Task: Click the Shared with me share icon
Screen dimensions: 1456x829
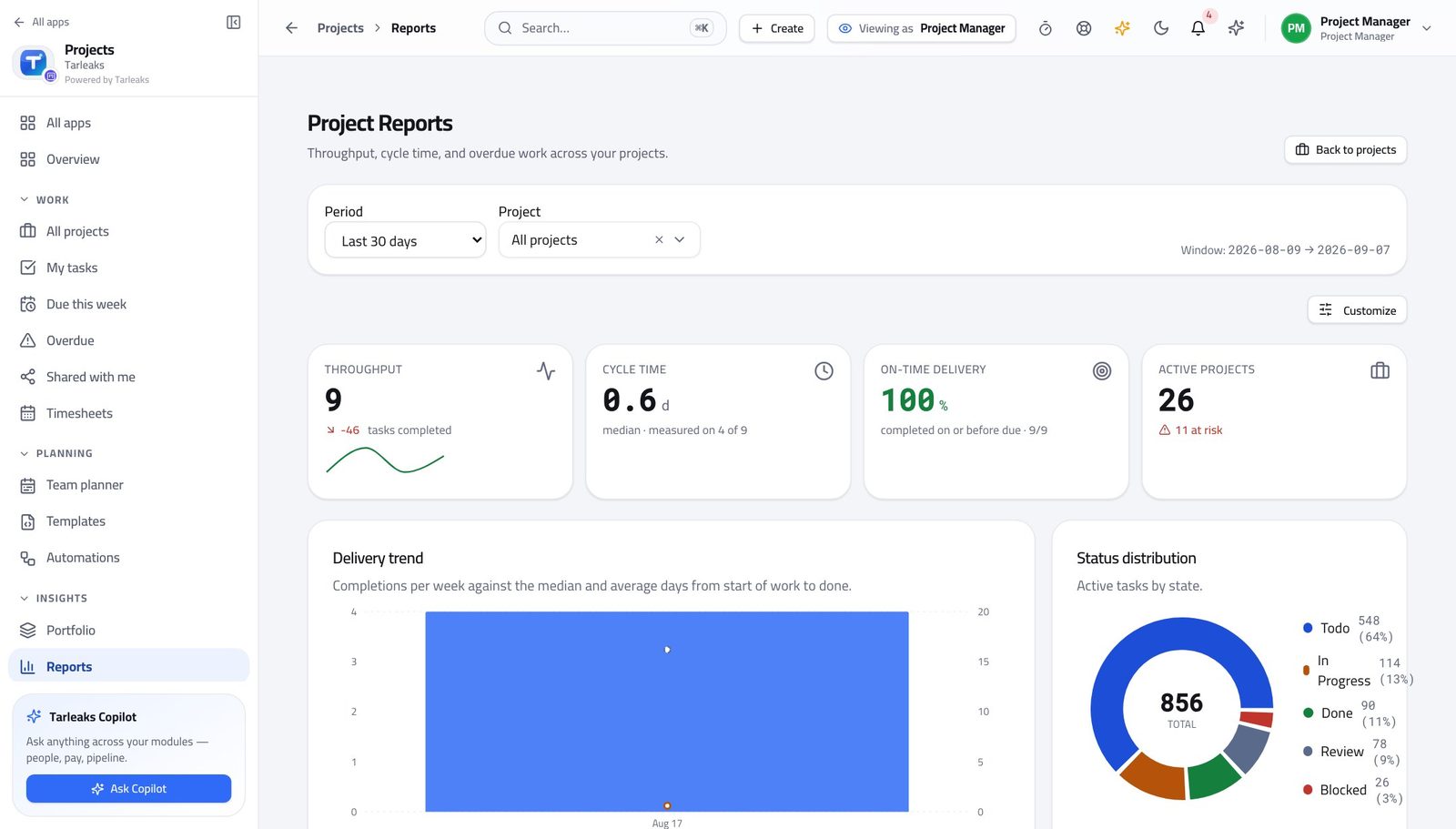Action: (28, 377)
